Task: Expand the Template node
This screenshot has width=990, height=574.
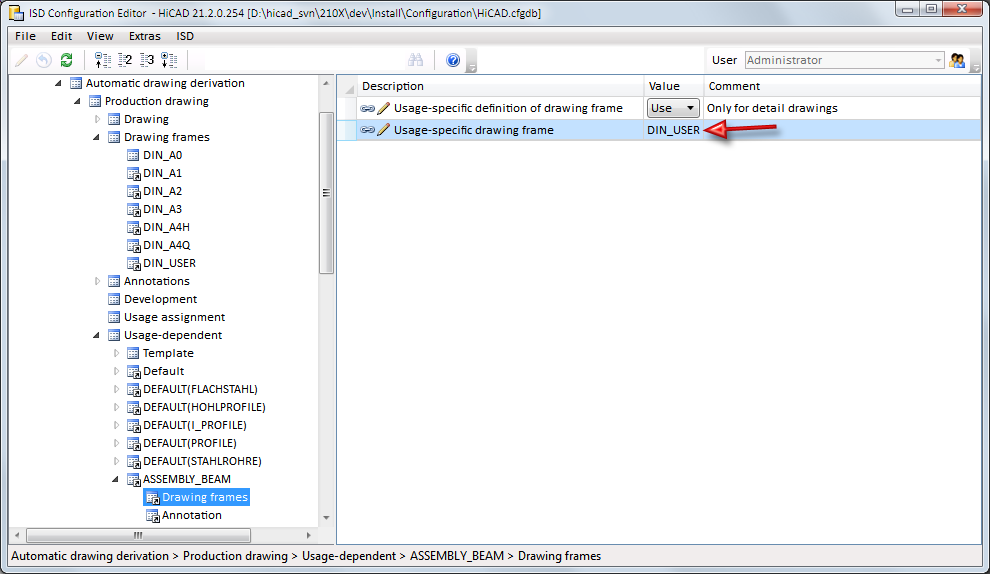Action: pos(116,353)
